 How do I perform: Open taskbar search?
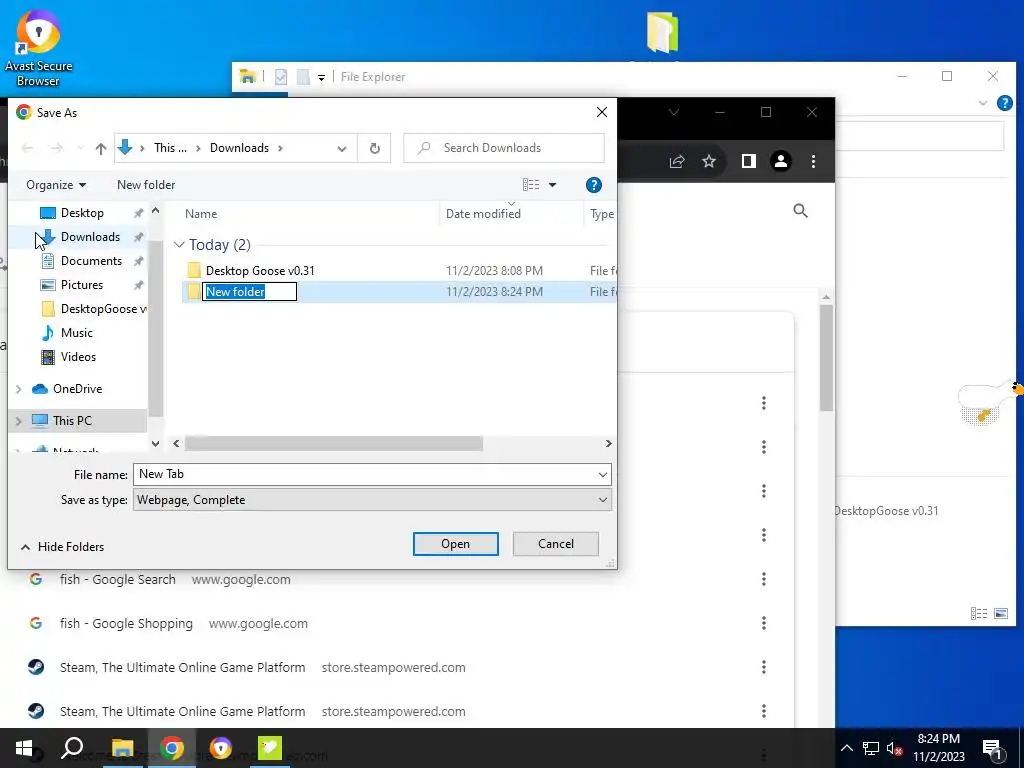click(x=72, y=748)
